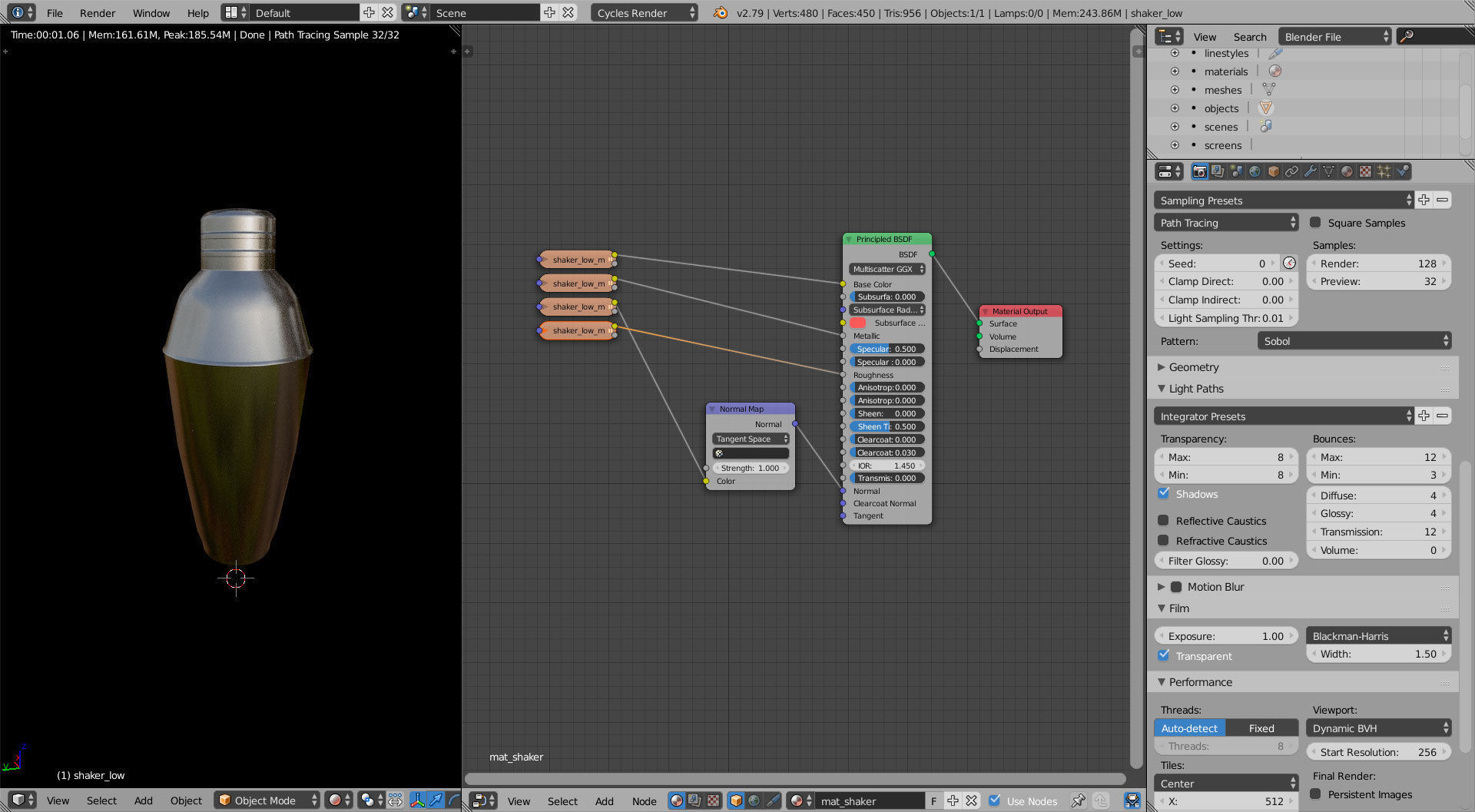Image resolution: width=1475 pixels, height=812 pixels.
Task: Click the seed animate clock icon
Action: (x=1290, y=263)
